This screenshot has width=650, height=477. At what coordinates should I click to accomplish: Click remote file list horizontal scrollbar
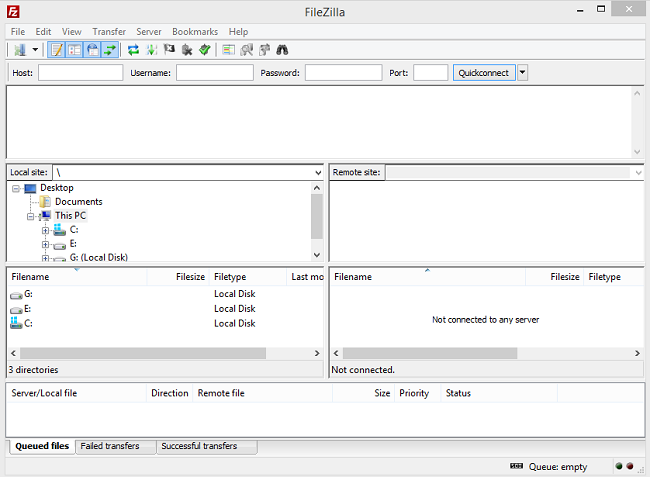tap(430, 354)
